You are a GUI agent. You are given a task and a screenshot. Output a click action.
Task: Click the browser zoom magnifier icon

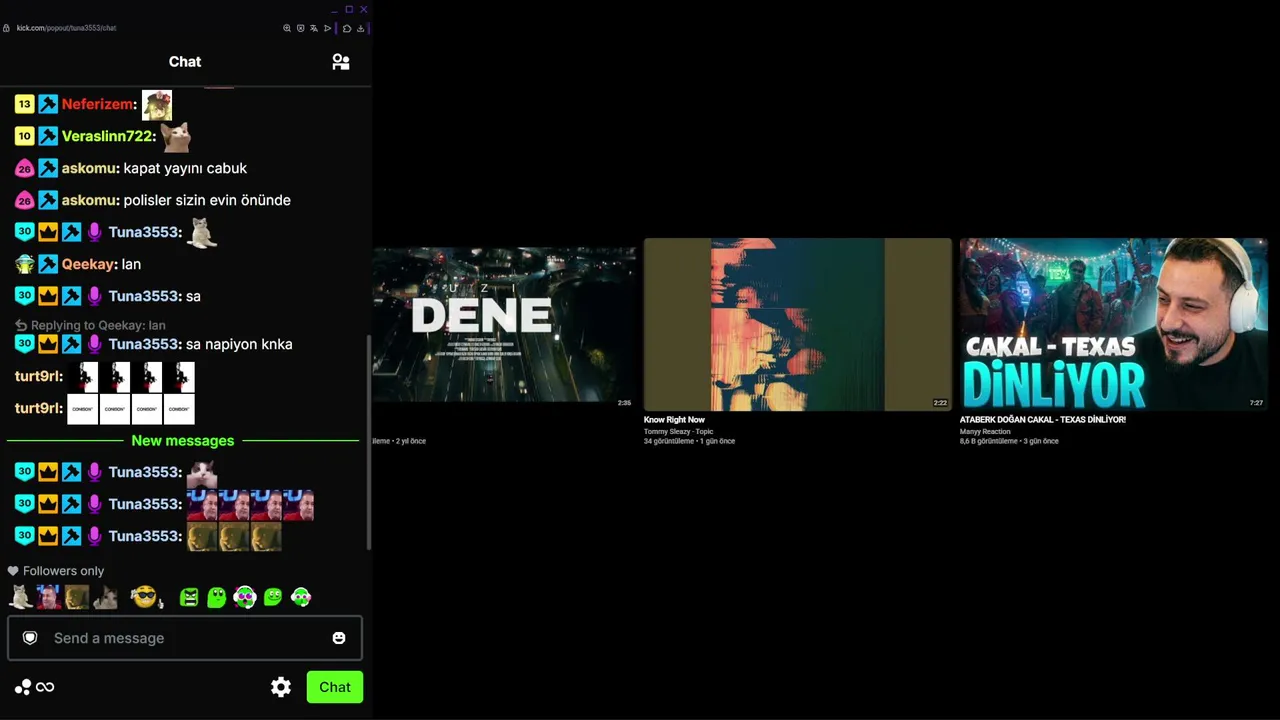coord(287,28)
